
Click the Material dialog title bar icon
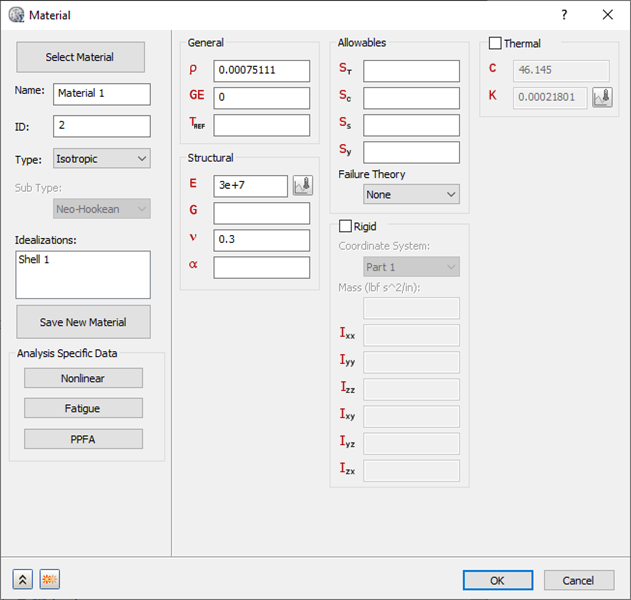[x=16, y=15]
